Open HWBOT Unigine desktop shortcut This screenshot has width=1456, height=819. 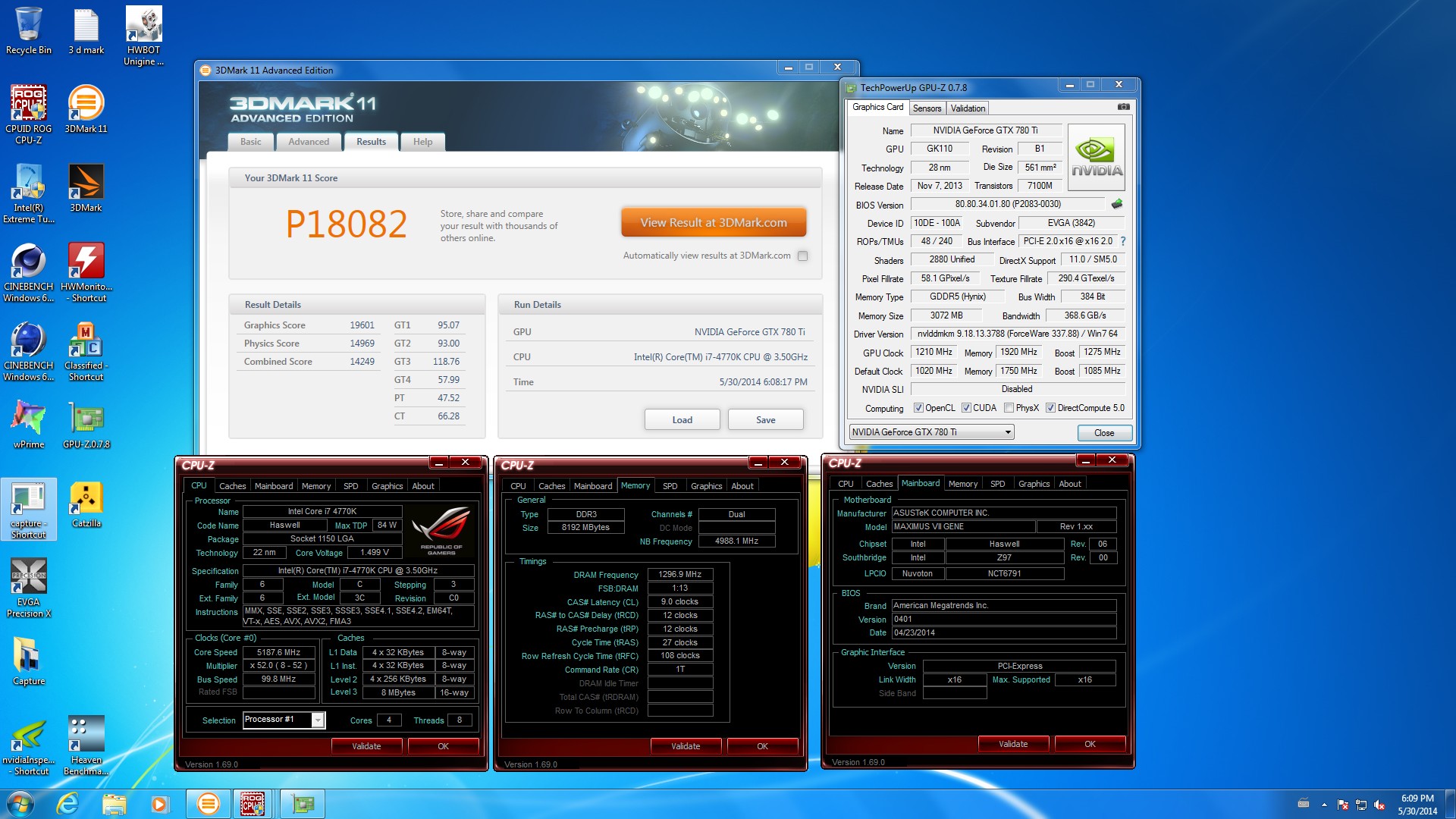(x=143, y=36)
